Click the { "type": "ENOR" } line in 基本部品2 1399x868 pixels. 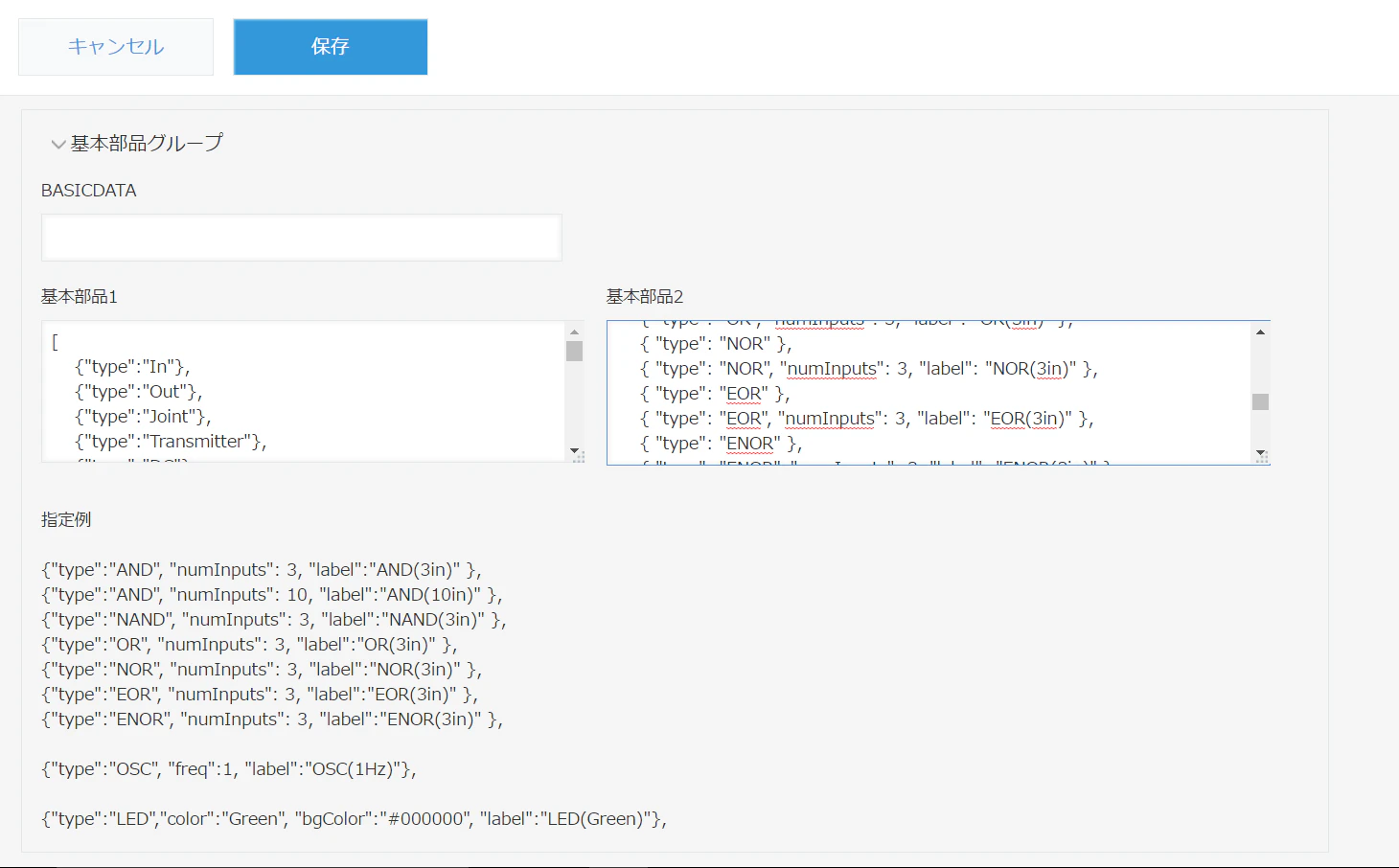click(x=721, y=444)
